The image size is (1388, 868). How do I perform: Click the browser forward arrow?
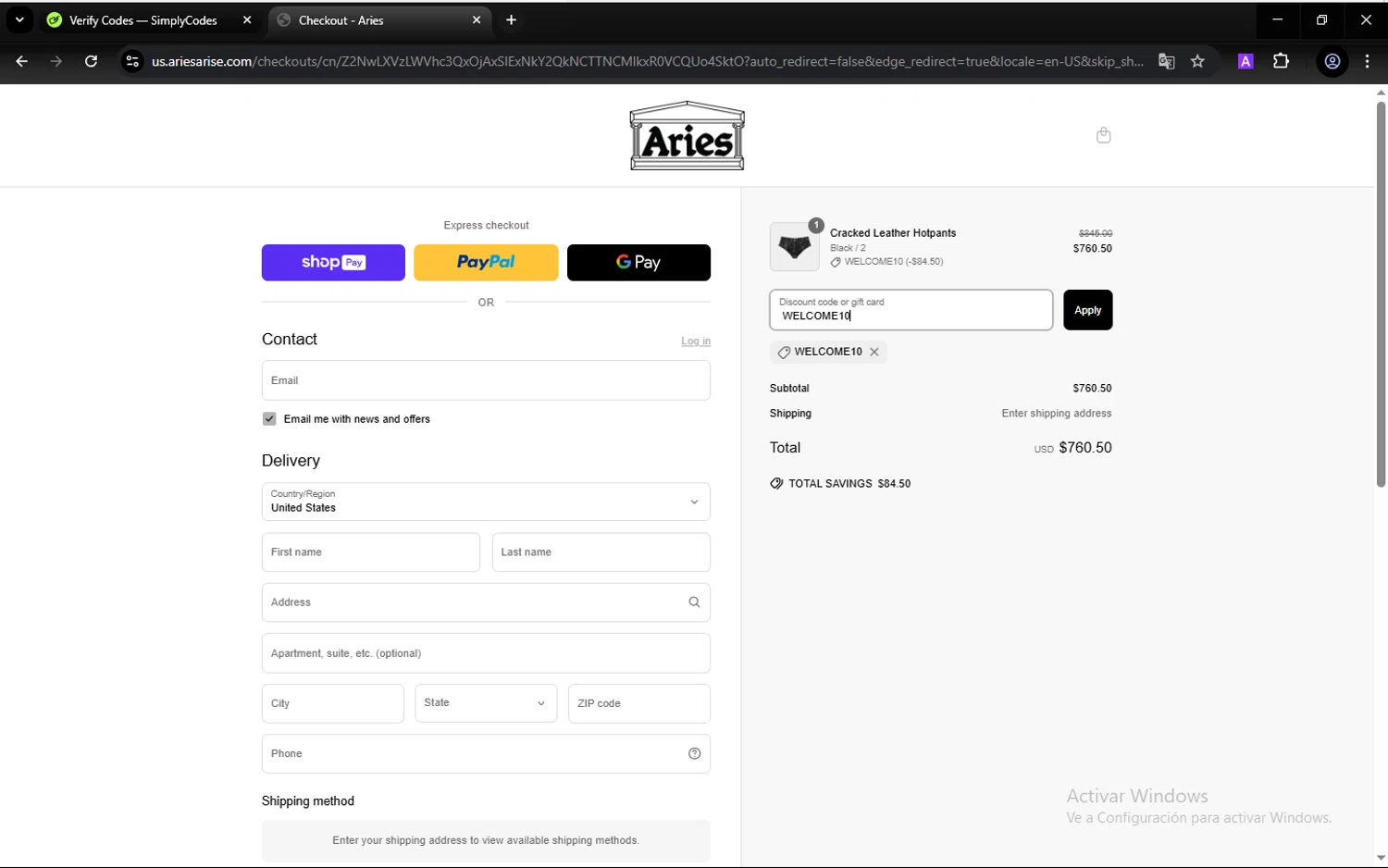56,61
